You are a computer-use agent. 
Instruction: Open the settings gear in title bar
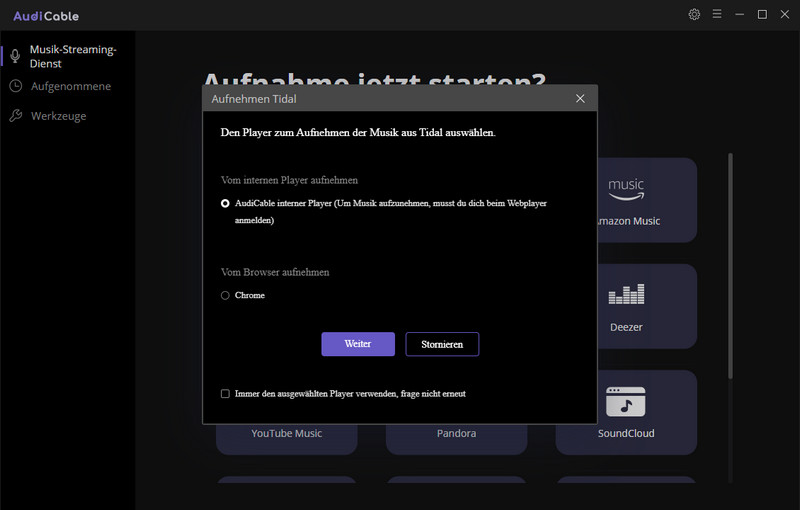pos(694,14)
